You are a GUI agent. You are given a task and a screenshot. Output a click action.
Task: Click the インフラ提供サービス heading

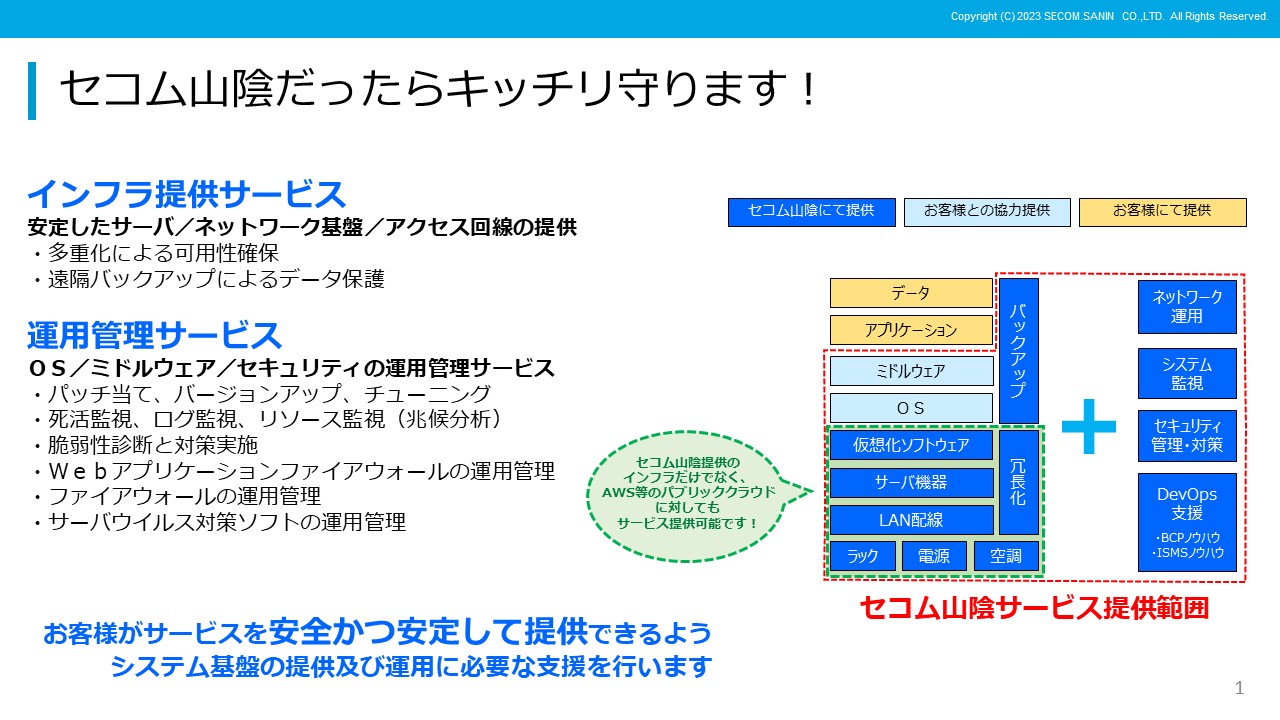tap(186, 193)
